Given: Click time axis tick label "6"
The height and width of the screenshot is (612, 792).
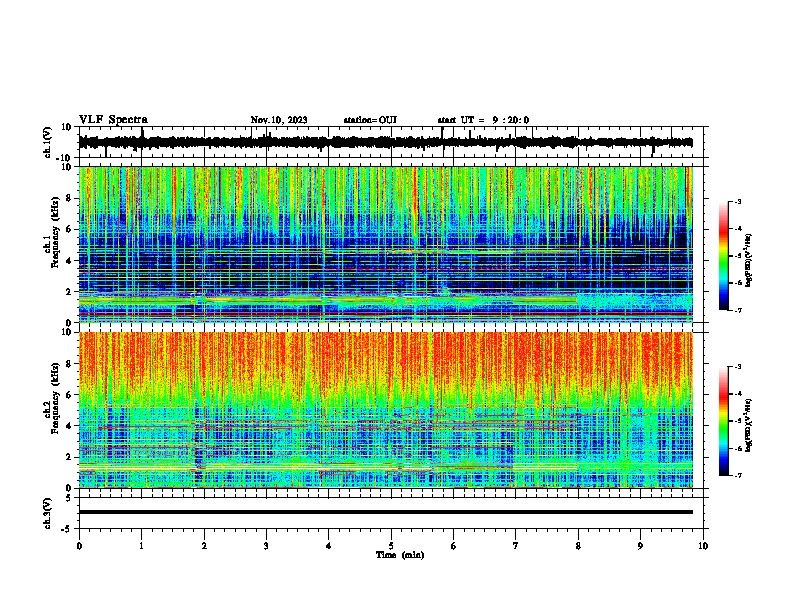Looking at the screenshot, I should (454, 546).
